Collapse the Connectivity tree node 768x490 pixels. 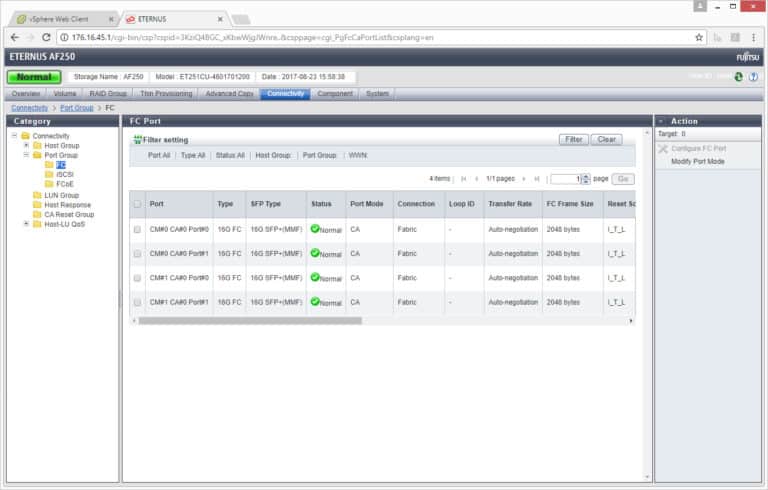(15, 136)
